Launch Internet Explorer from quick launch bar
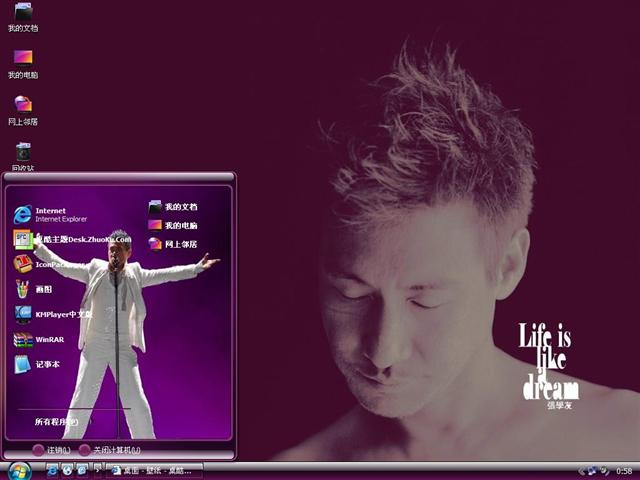 (x=52, y=470)
